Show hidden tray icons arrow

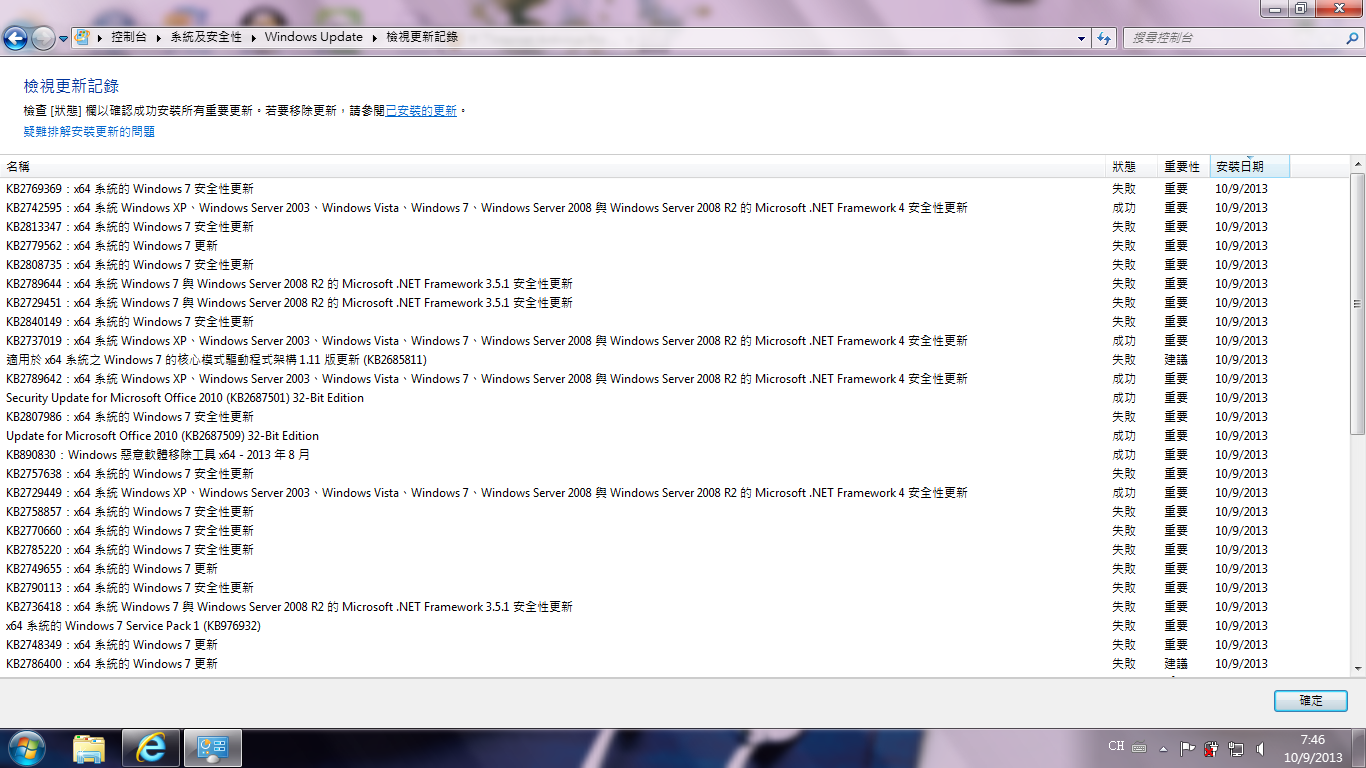click(1163, 748)
